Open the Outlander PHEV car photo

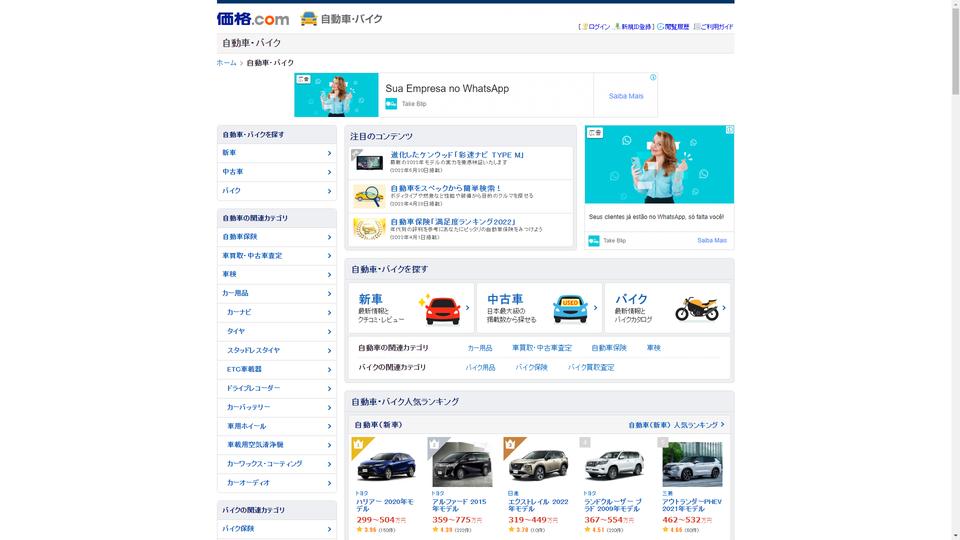point(692,464)
